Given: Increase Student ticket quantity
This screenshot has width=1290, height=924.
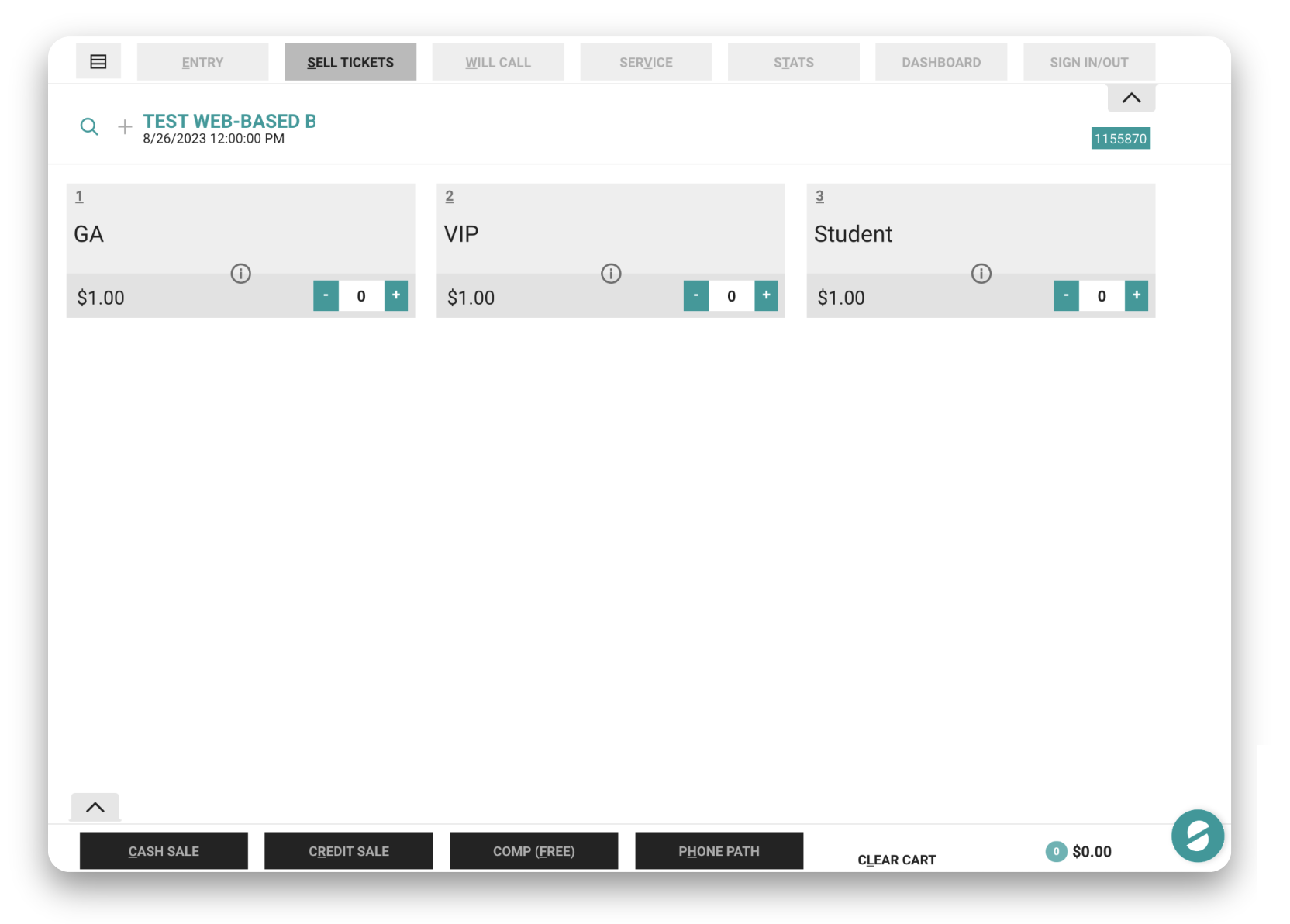Looking at the screenshot, I should click(1137, 295).
